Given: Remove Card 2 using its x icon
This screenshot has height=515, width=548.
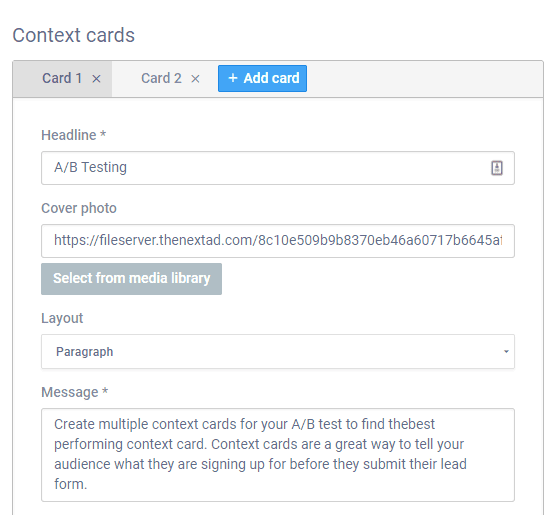Looking at the screenshot, I should point(195,79).
